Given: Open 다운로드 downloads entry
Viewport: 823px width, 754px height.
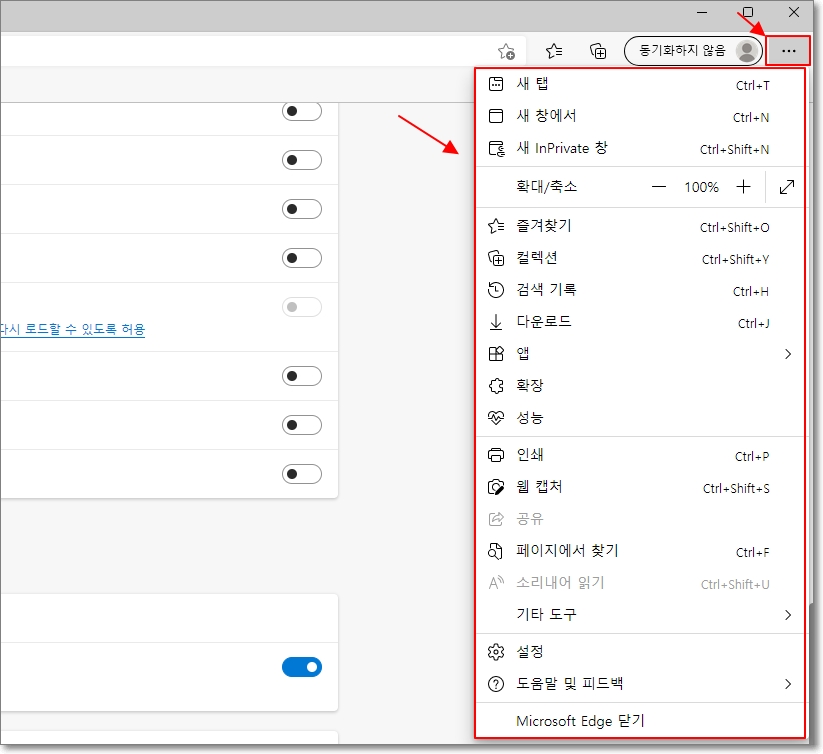Looking at the screenshot, I should coord(639,322).
